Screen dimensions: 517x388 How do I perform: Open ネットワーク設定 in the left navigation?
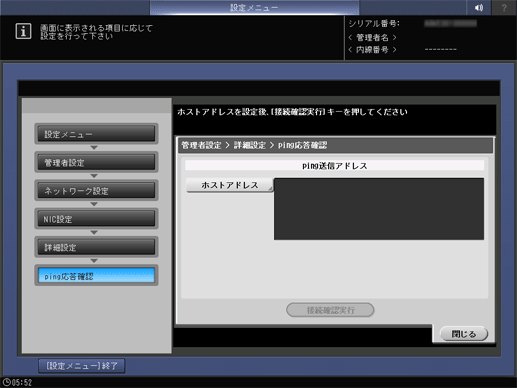96,191
